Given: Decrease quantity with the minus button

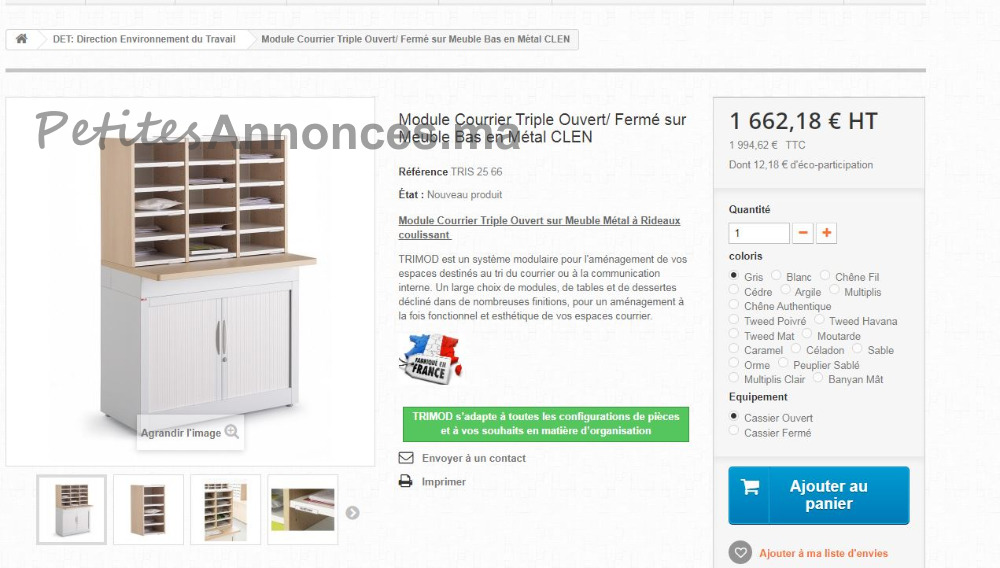Looking at the screenshot, I should (x=803, y=233).
